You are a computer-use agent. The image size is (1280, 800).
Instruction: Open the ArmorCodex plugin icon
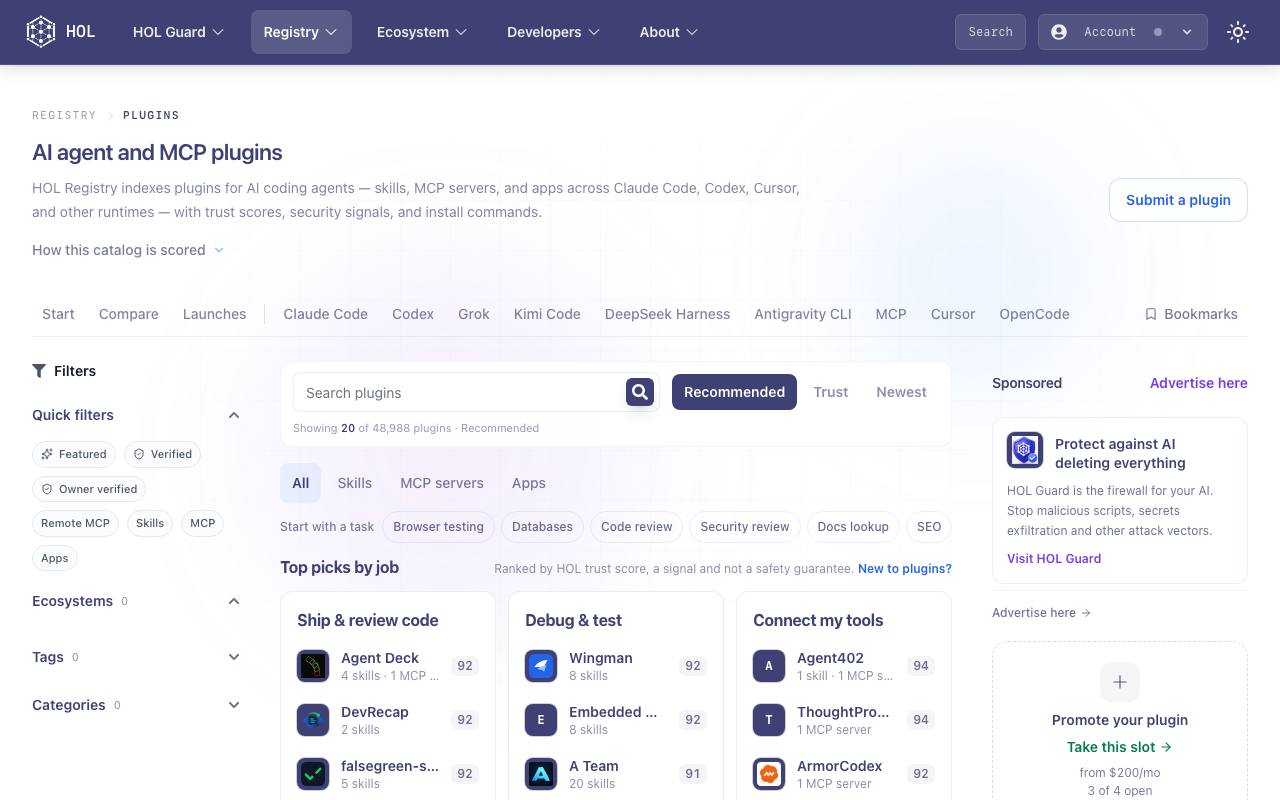click(769, 774)
